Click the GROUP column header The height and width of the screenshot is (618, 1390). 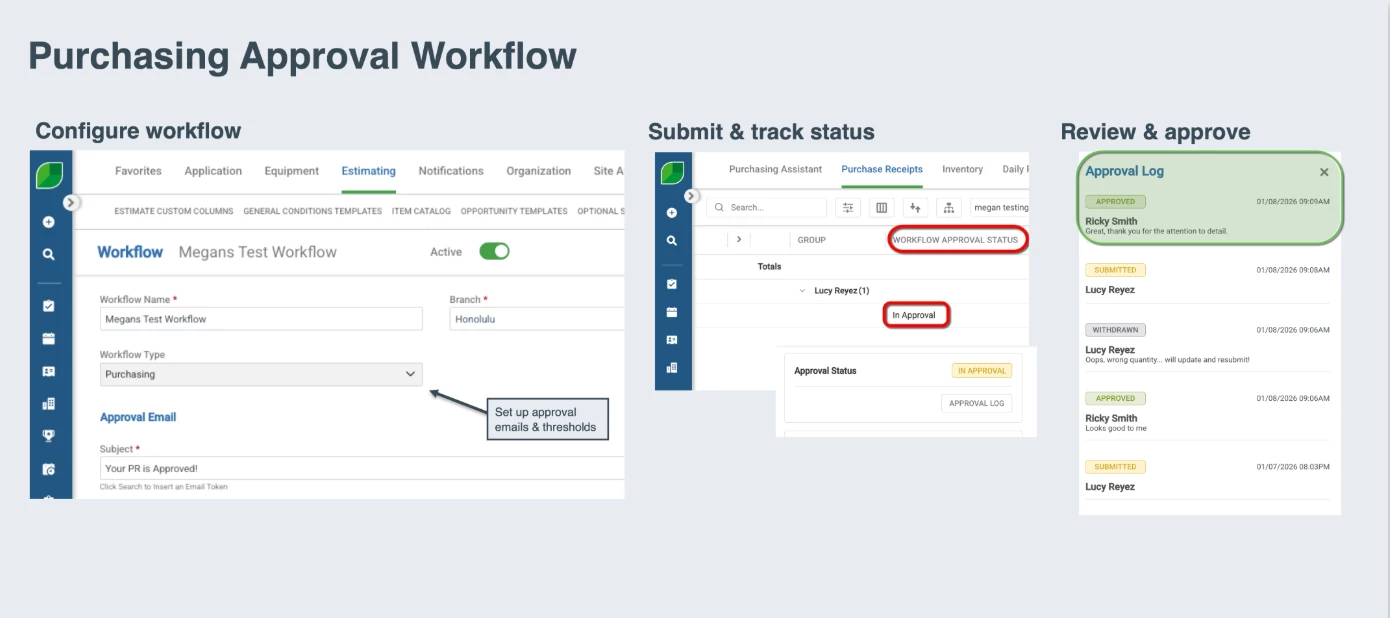(811, 240)
